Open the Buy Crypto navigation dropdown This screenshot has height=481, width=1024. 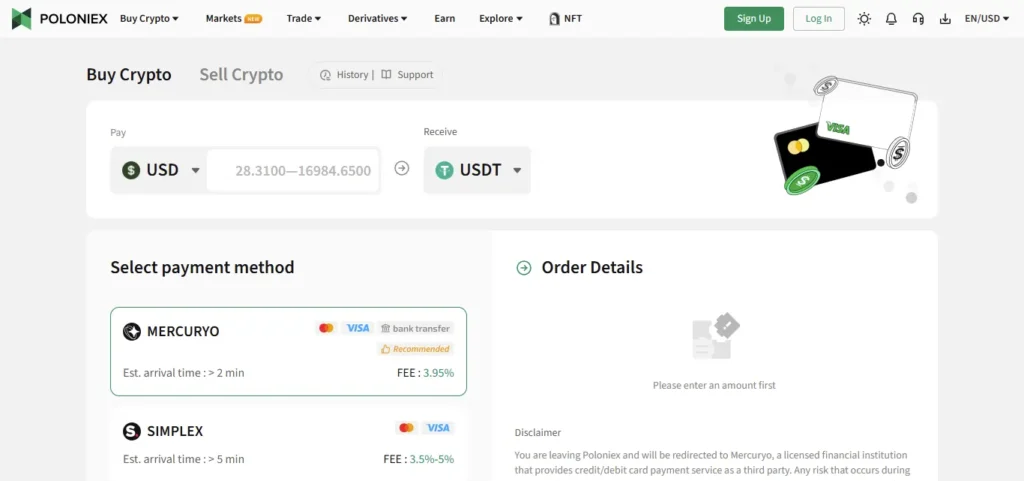click(x=149, y=18)
